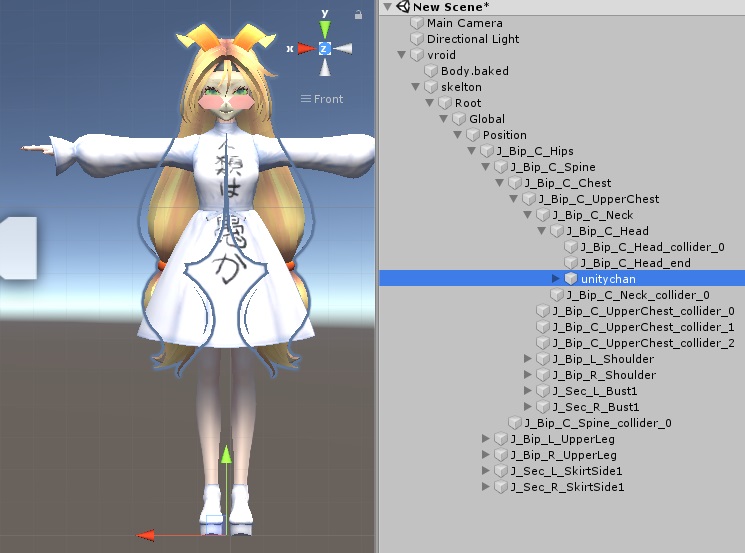Click the Root cube icon
The width and height of the screenshot is (745, 553).
click(x=445, y=103)
